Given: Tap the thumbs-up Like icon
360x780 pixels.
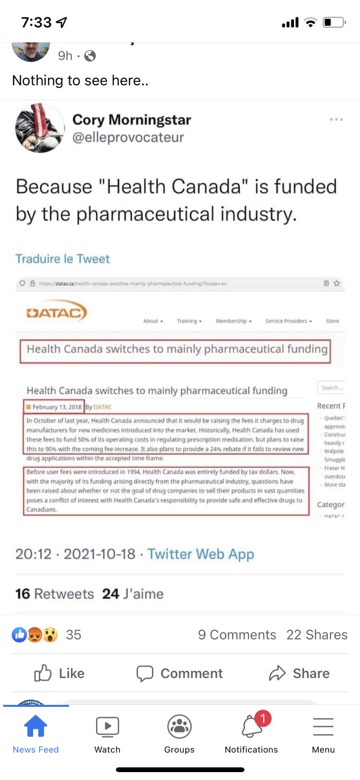Looking at the screenshot, I should [x=43, y=673].
